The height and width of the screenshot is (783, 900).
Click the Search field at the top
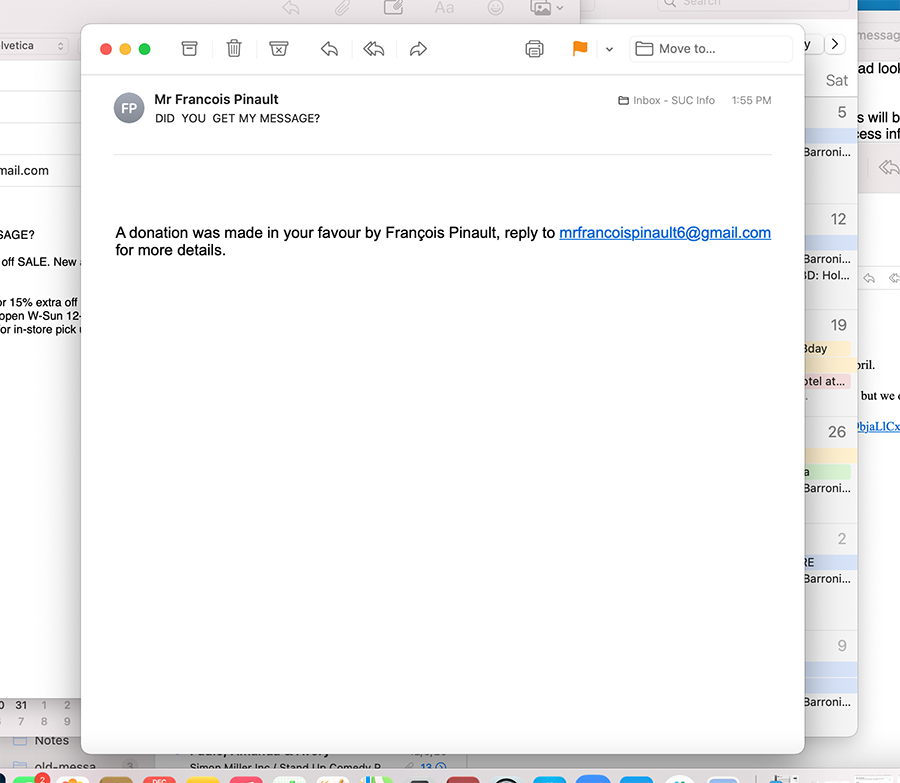point(753,4)
